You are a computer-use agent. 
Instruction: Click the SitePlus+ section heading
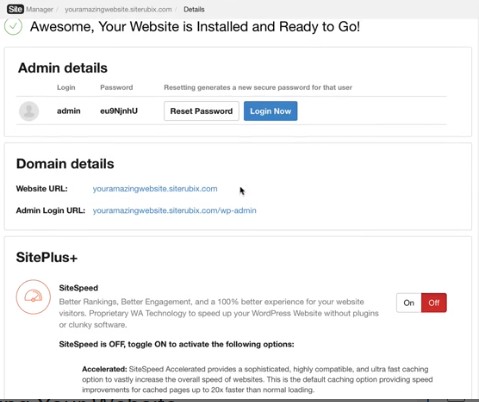coord(47,257)
